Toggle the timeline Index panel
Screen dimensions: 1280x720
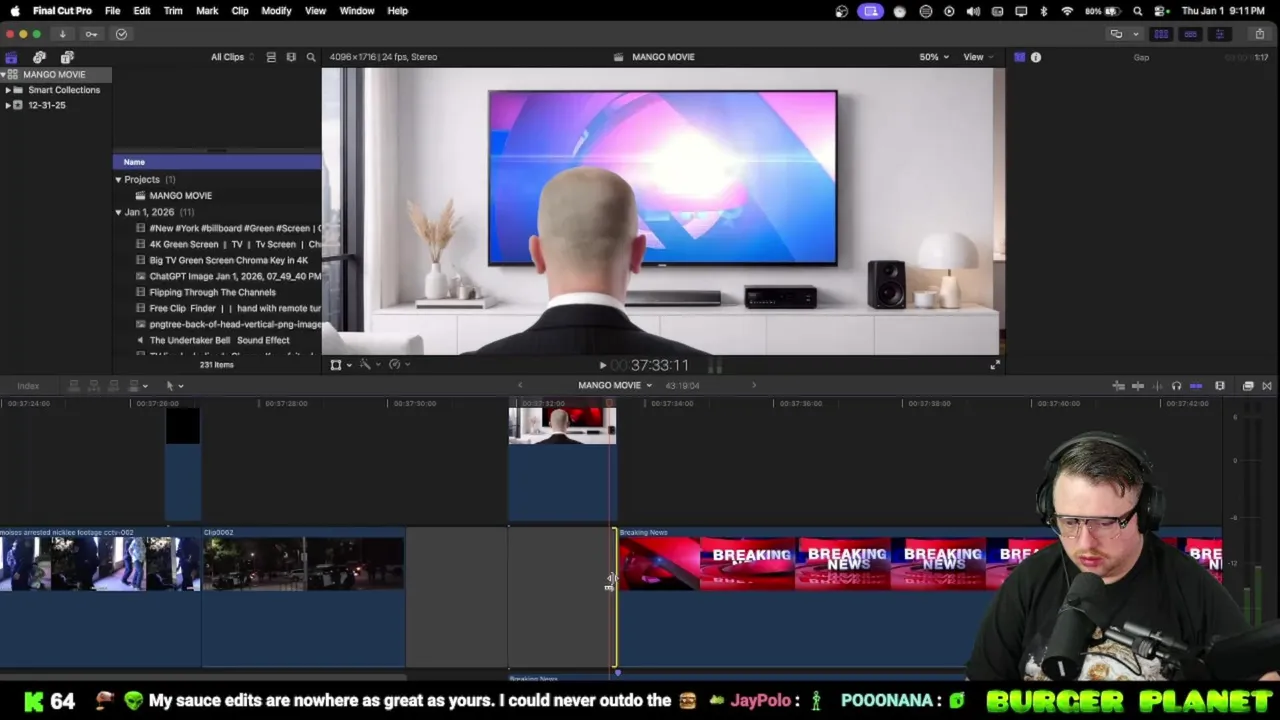point(28,386)
